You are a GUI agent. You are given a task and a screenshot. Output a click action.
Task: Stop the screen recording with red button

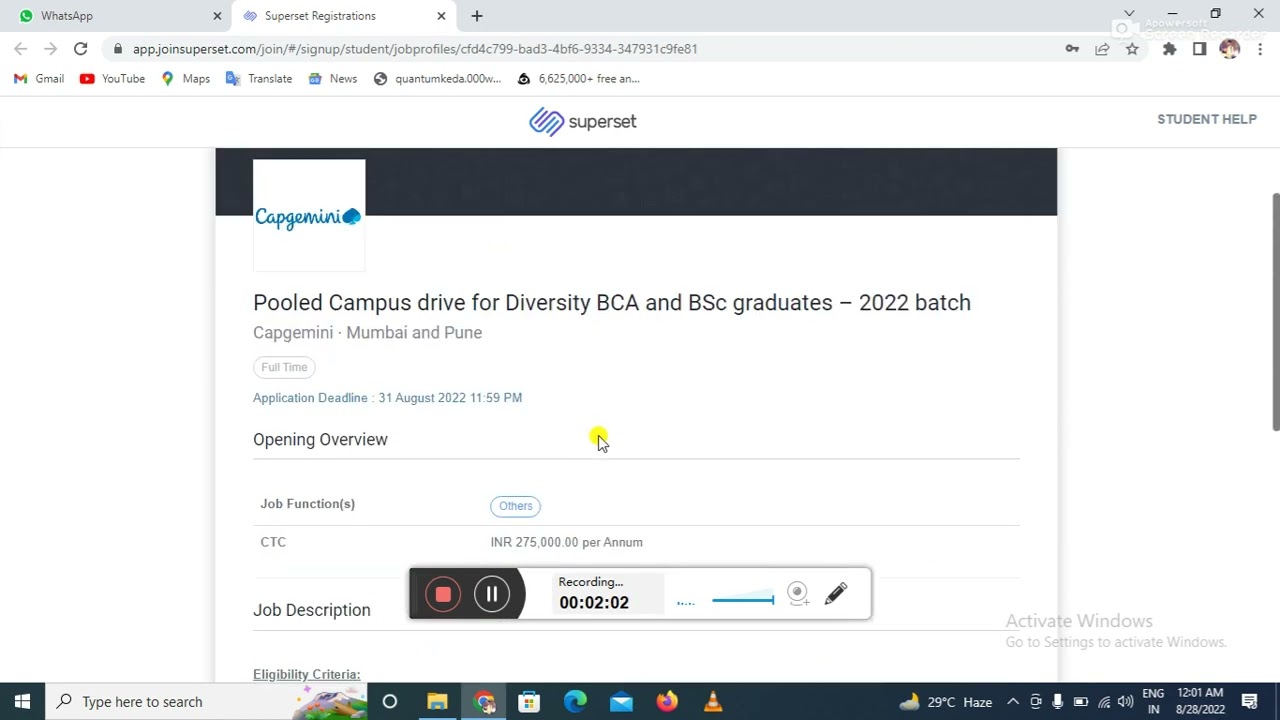click(443, 595)
